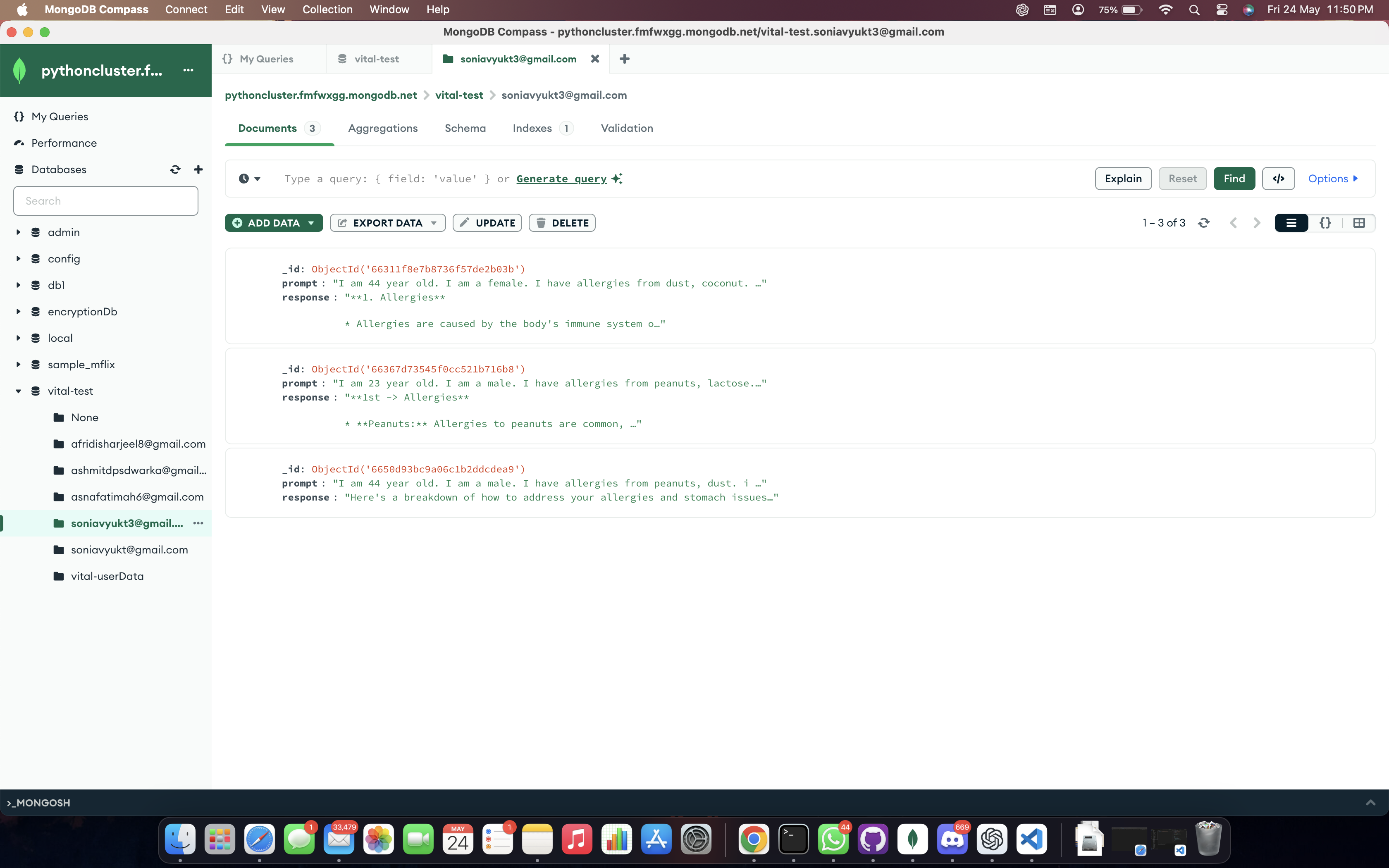Close the soniavyukt3@gmail.com tab
This screenshot has height=868, width=1389.
click(x=595, y=59)
